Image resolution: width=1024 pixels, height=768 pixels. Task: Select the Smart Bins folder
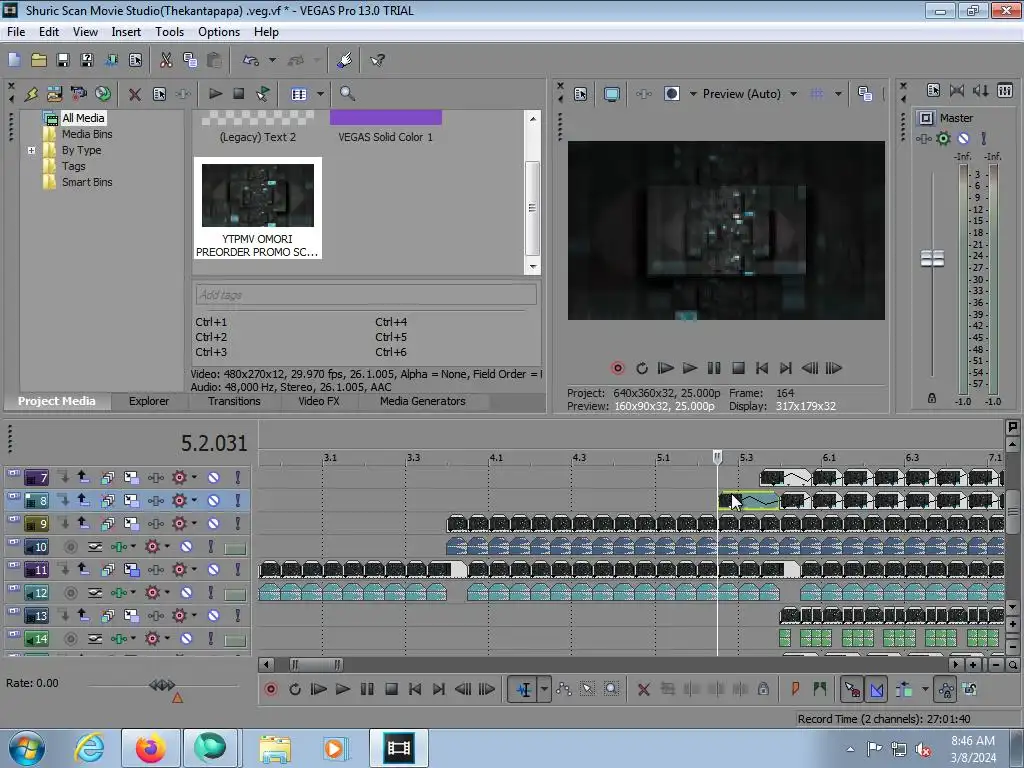tap(87, 182)
